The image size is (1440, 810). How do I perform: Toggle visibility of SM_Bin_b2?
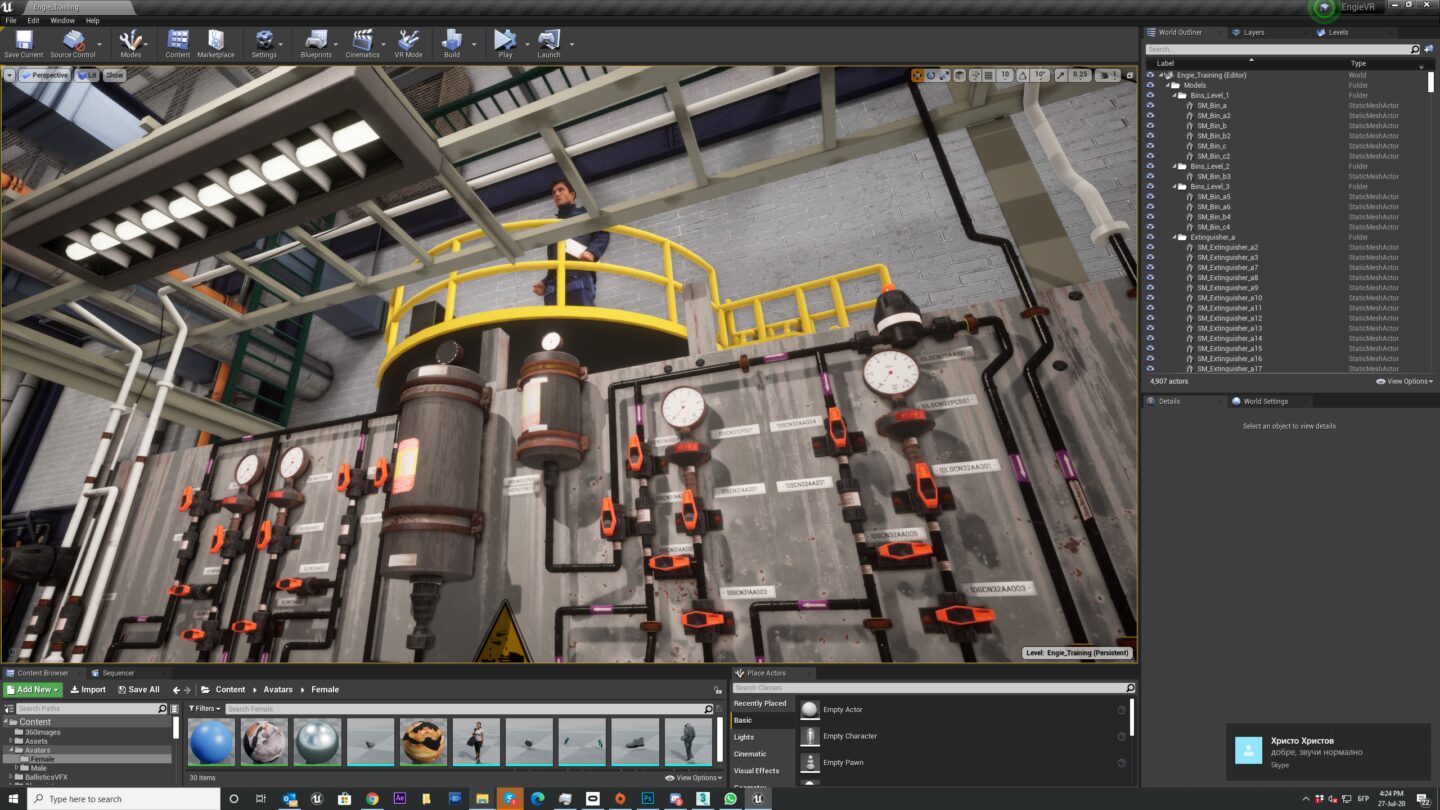pyautogui.click(x=1150, y=136)
